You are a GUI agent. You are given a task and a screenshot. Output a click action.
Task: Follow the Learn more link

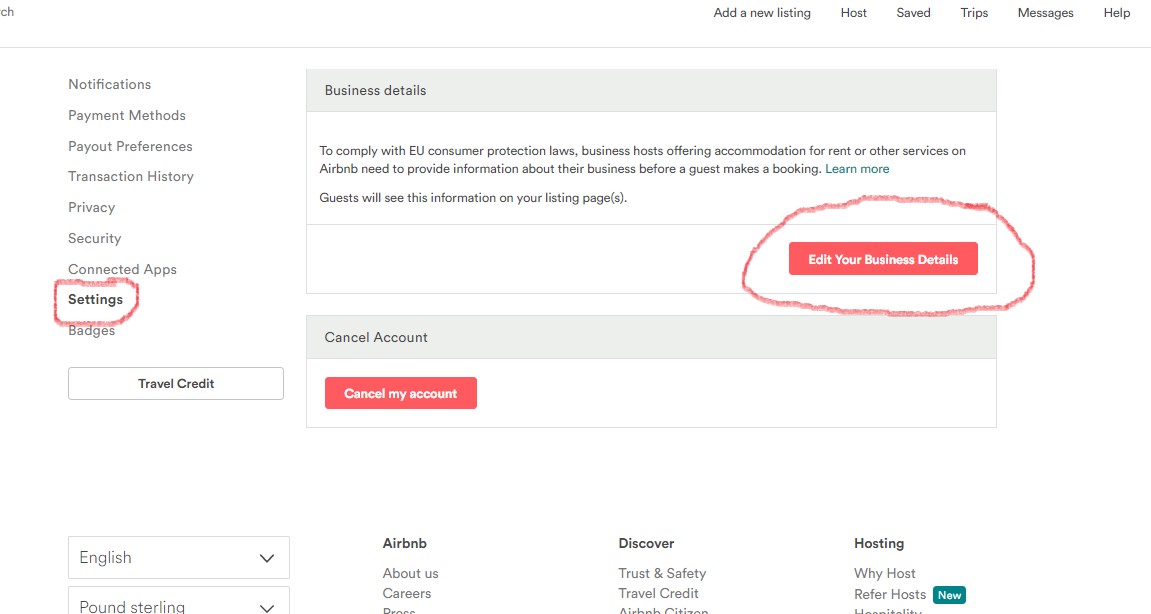click(x=857, y=169)
